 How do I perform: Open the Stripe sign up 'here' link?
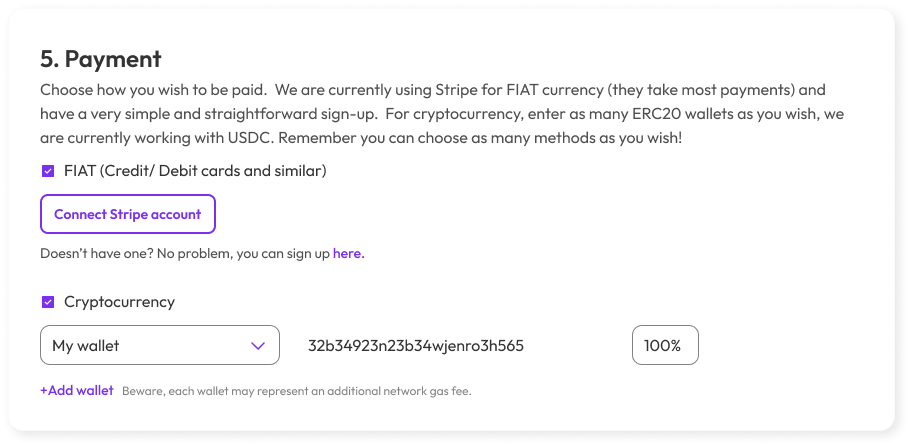(x=348, y=254)
